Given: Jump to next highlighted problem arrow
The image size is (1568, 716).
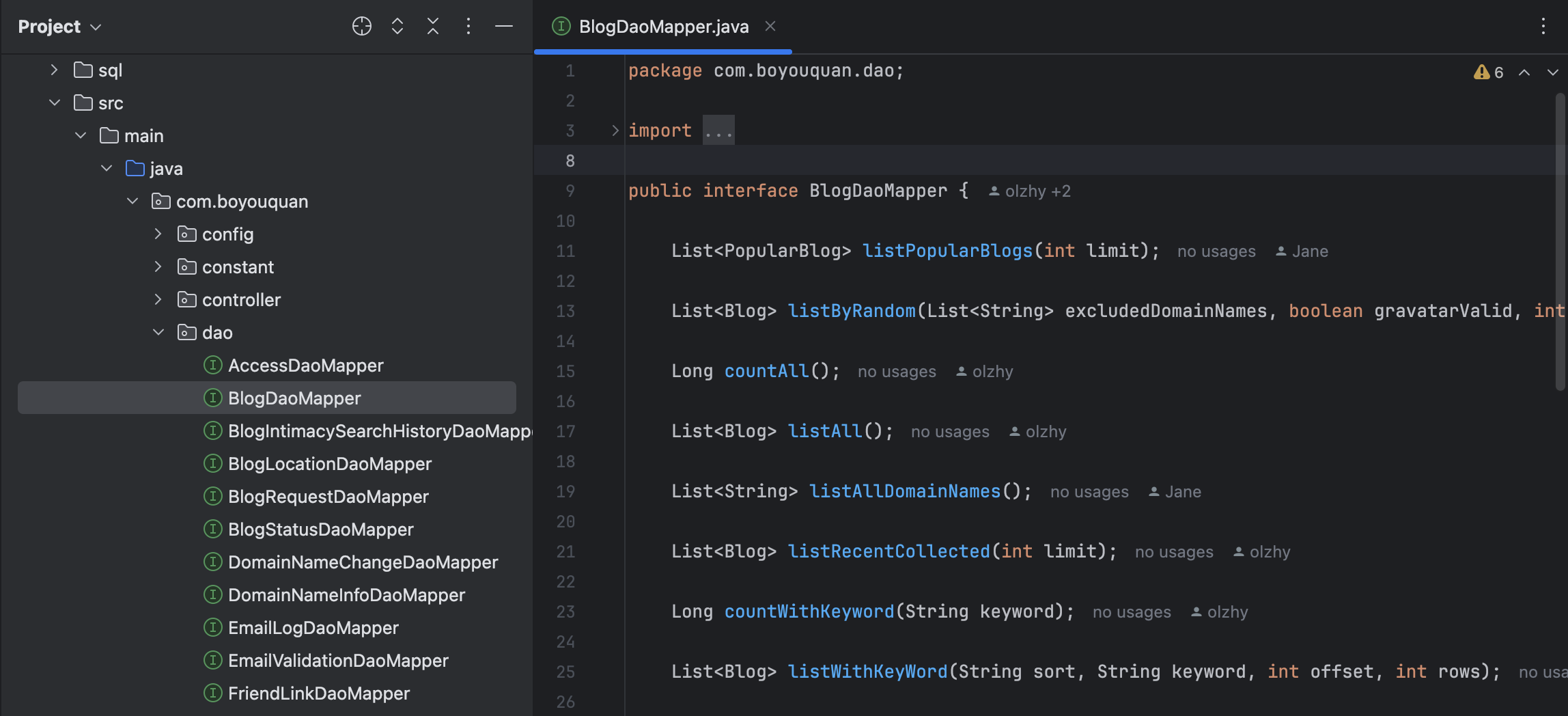Looking at the screenshot, I should coord(1552,72).
